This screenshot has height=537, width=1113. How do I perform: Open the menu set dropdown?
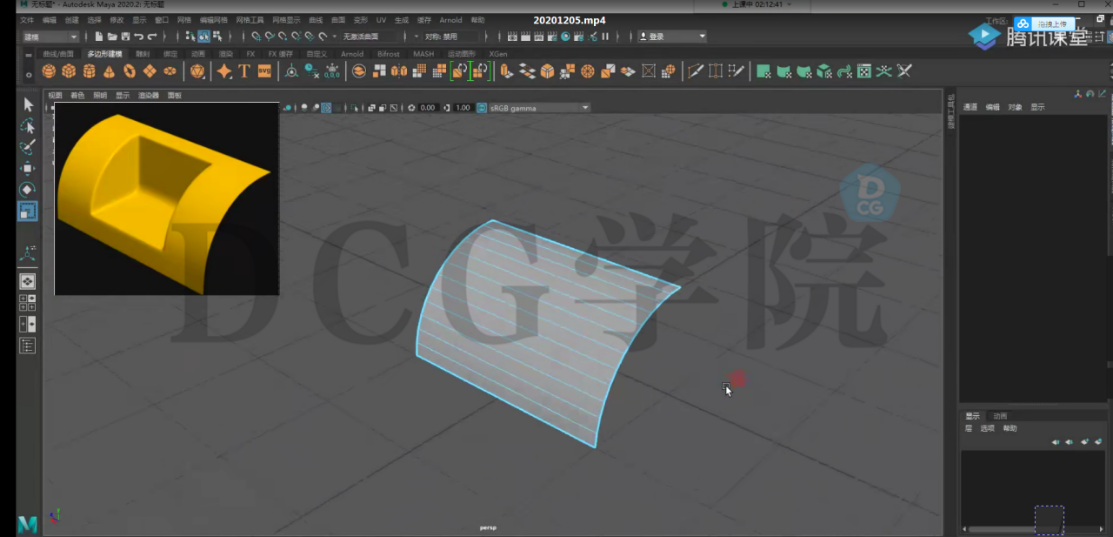(x=49, y=36)
